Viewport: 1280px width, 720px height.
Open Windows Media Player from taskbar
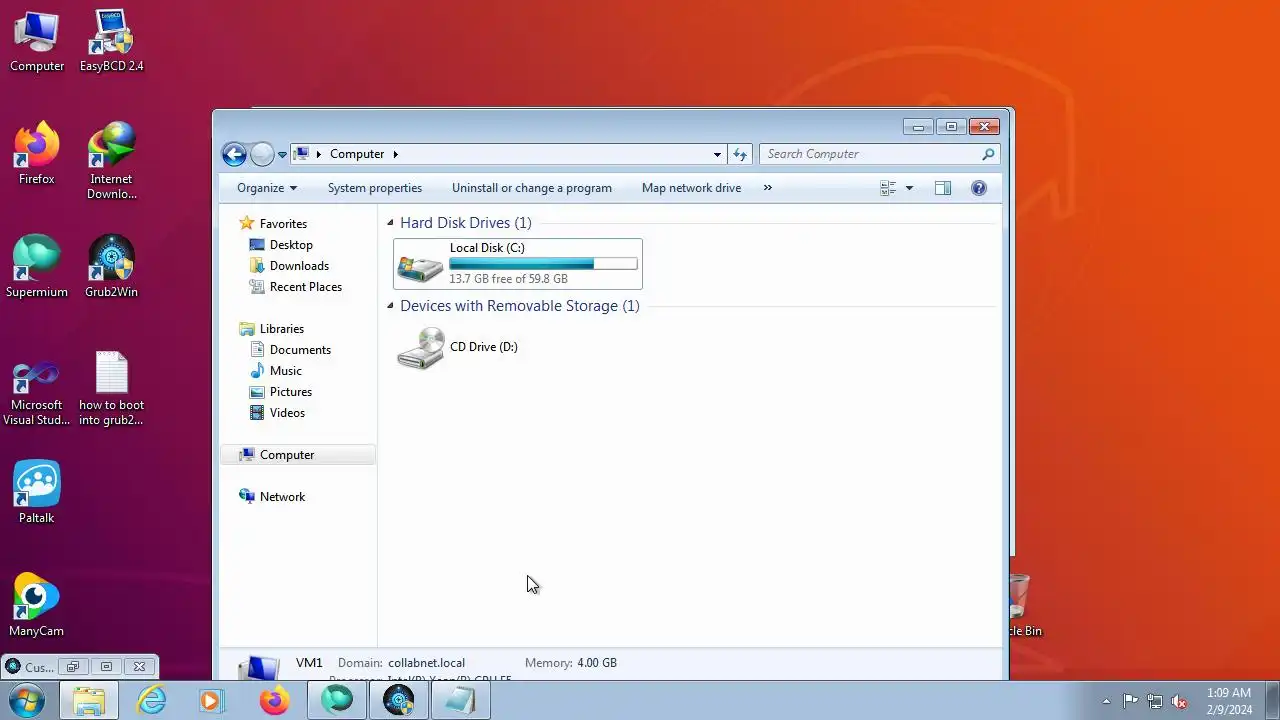click(211, 700)
